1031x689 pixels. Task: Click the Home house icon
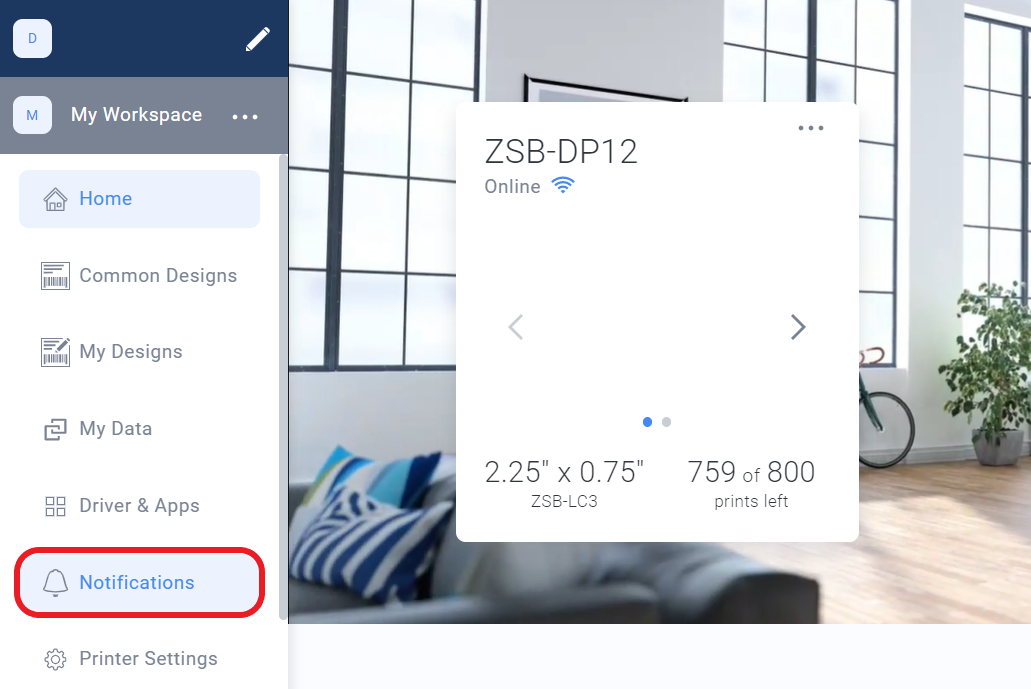click(55, 199)
